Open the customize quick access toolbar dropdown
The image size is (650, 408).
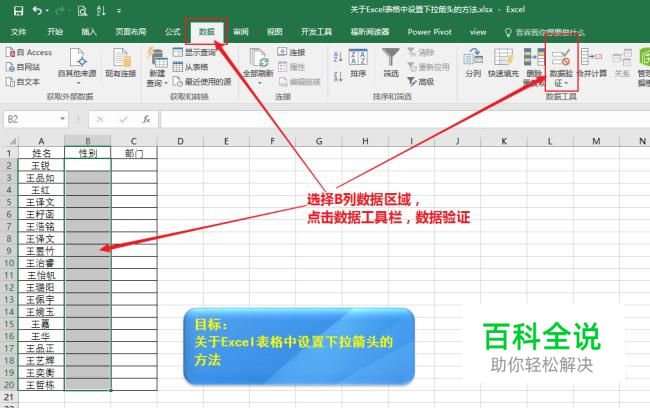(119, 11)
